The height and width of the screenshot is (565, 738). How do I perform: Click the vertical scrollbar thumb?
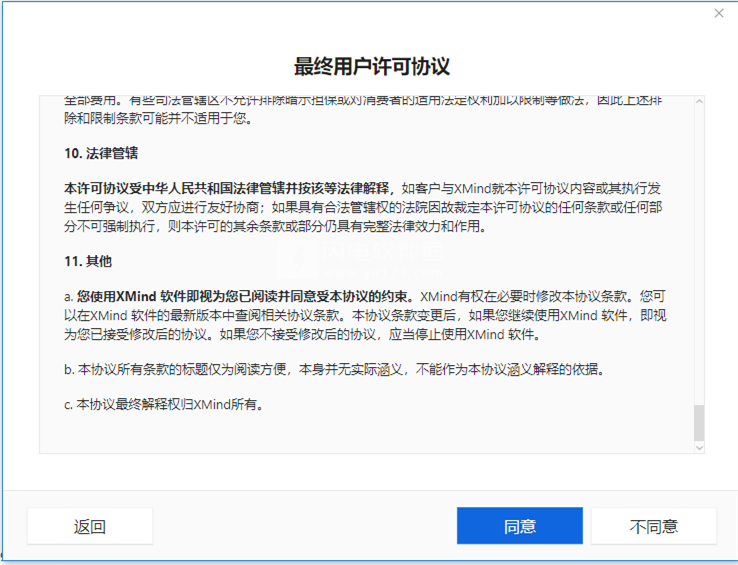tap(698, 423)
